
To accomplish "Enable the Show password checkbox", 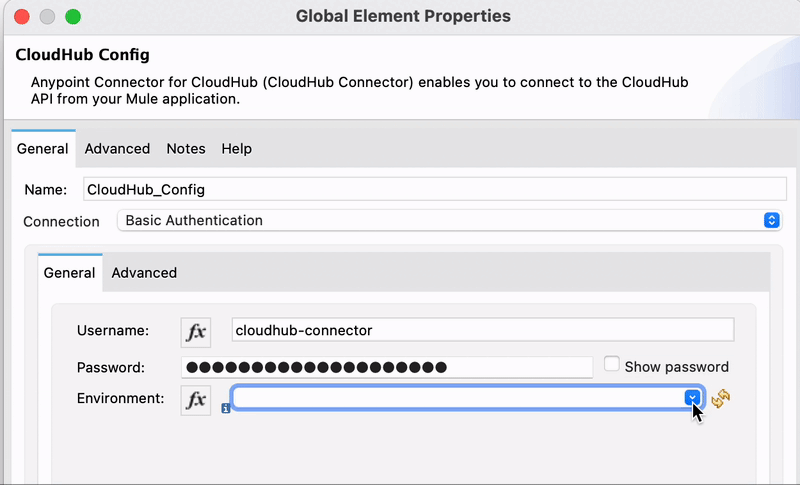I will coord(612,365).
